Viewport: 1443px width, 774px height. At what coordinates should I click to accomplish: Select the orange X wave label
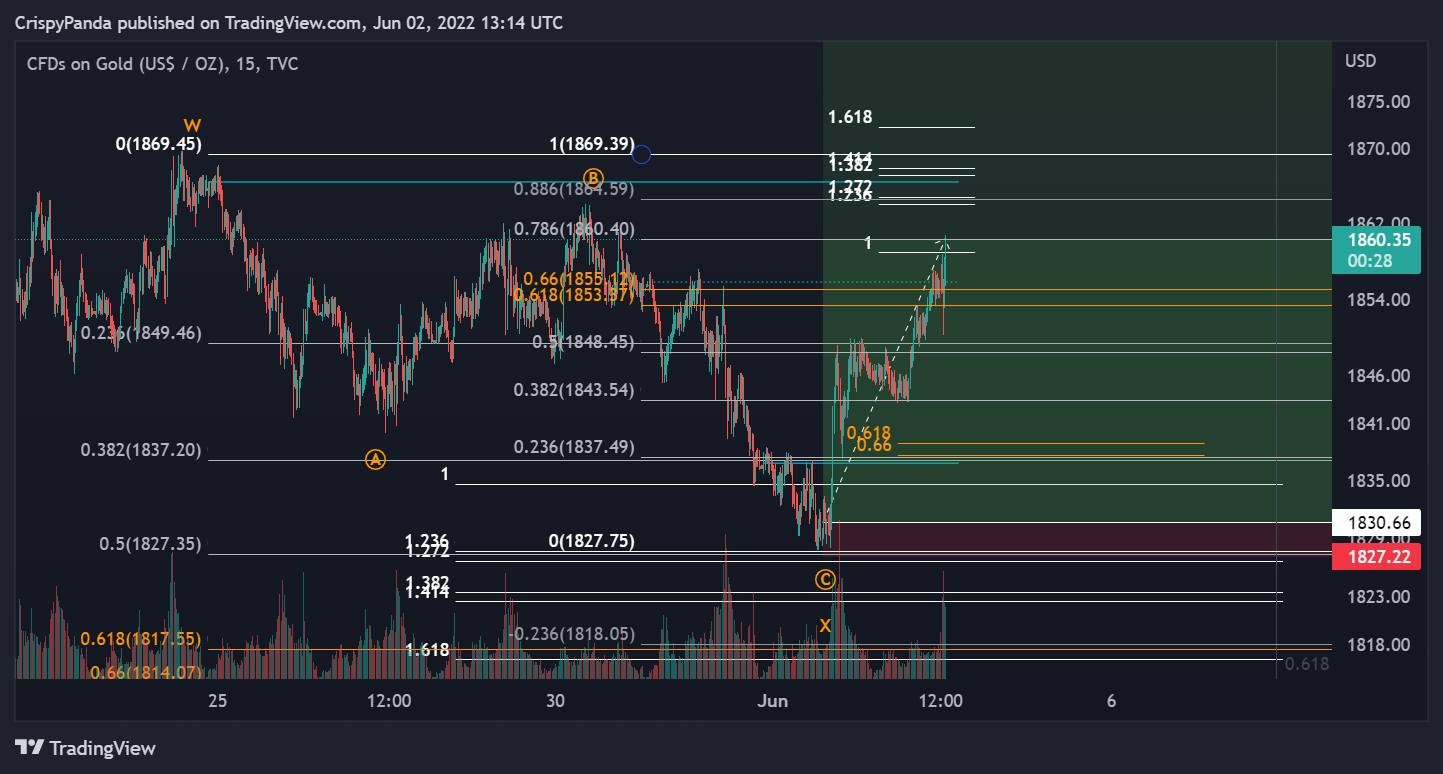[825, 625]
